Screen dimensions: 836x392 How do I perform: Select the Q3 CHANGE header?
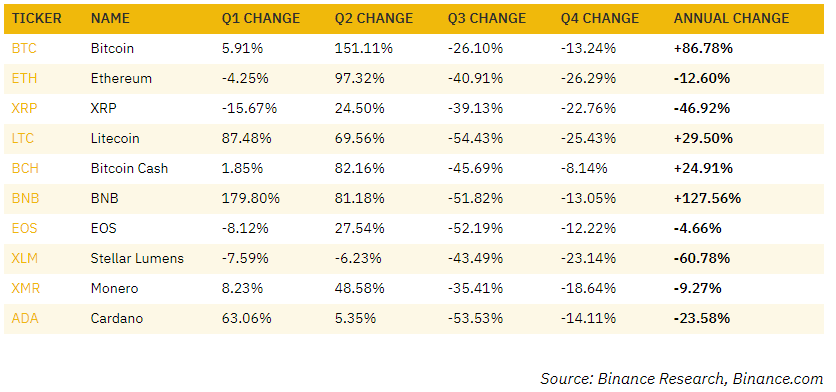click(487, 18)
